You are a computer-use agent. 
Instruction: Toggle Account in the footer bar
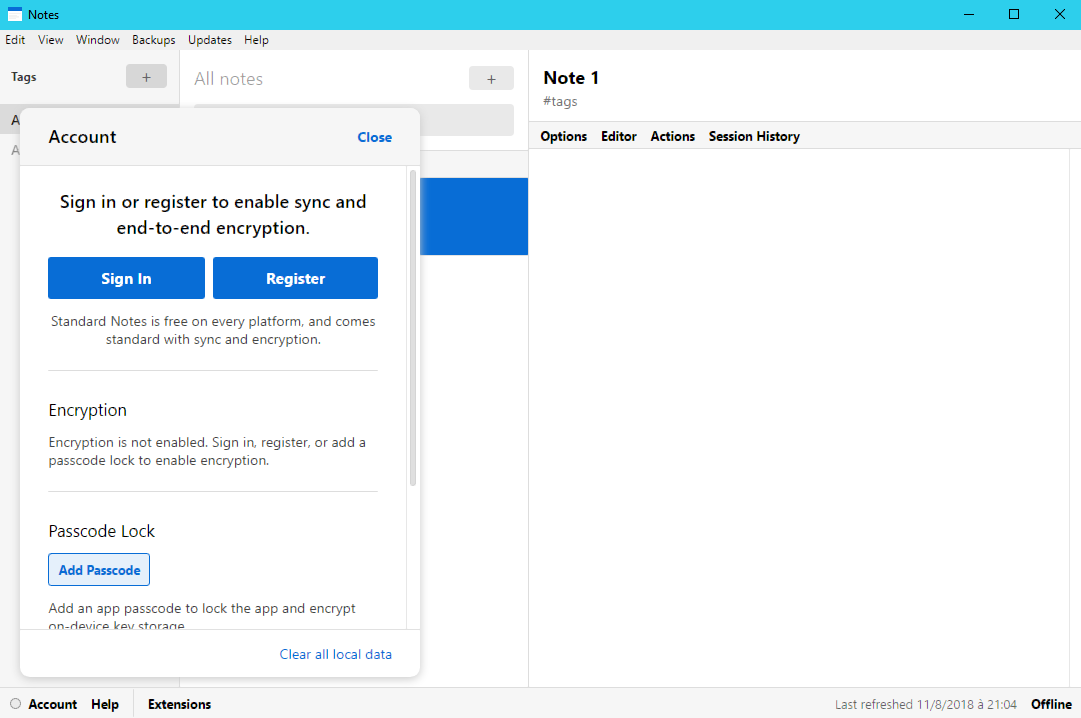(52, 704)
